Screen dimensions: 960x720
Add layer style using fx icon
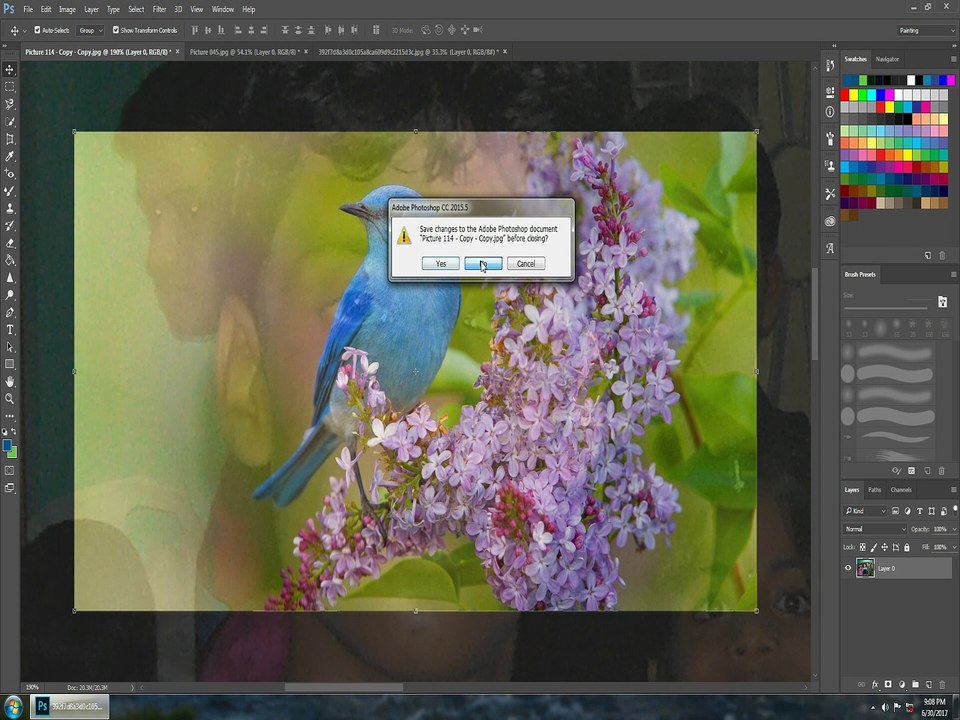tap(875, 684)
